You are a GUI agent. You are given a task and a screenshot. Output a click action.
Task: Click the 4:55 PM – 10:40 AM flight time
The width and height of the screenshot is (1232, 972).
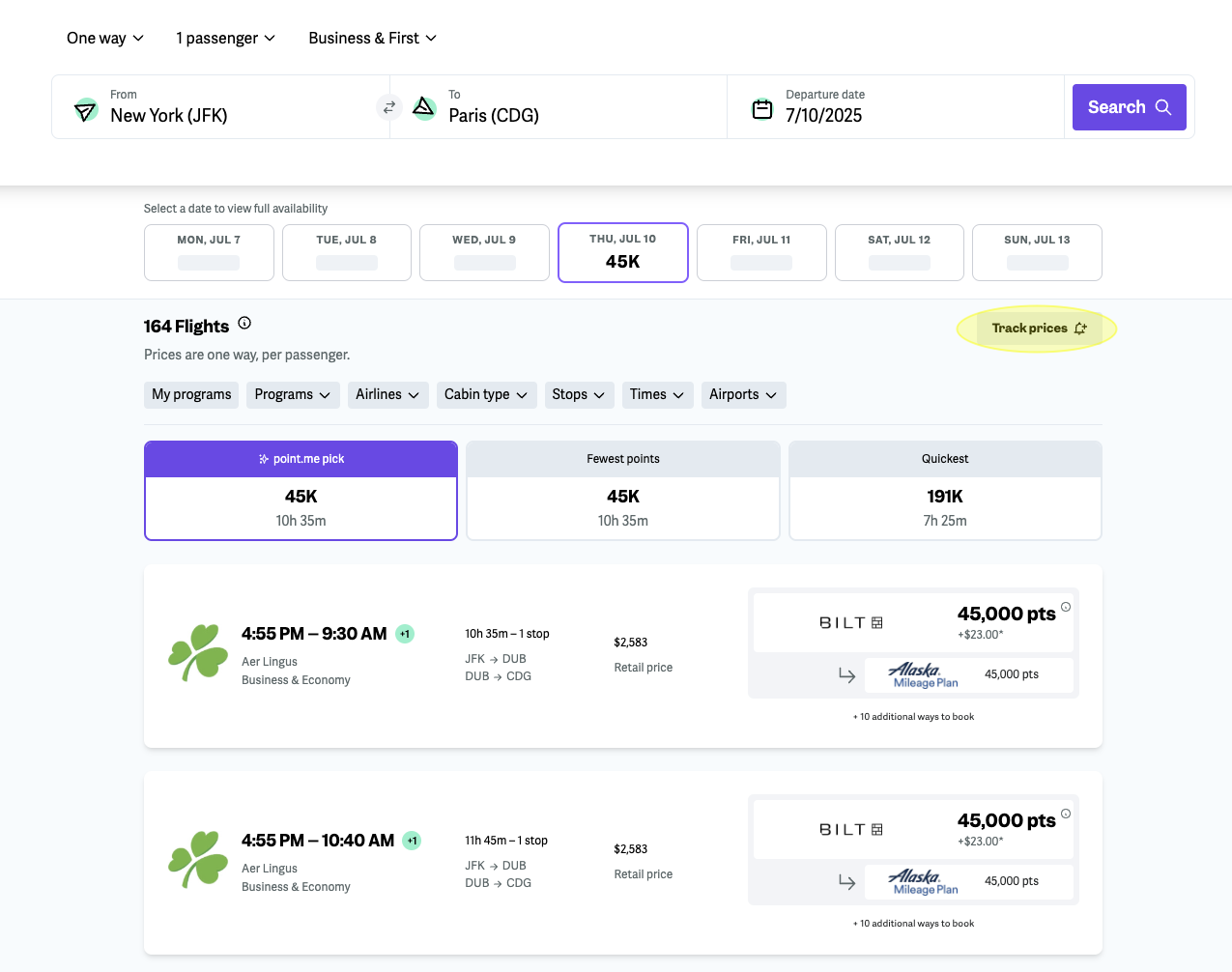(x=318, y=841)
